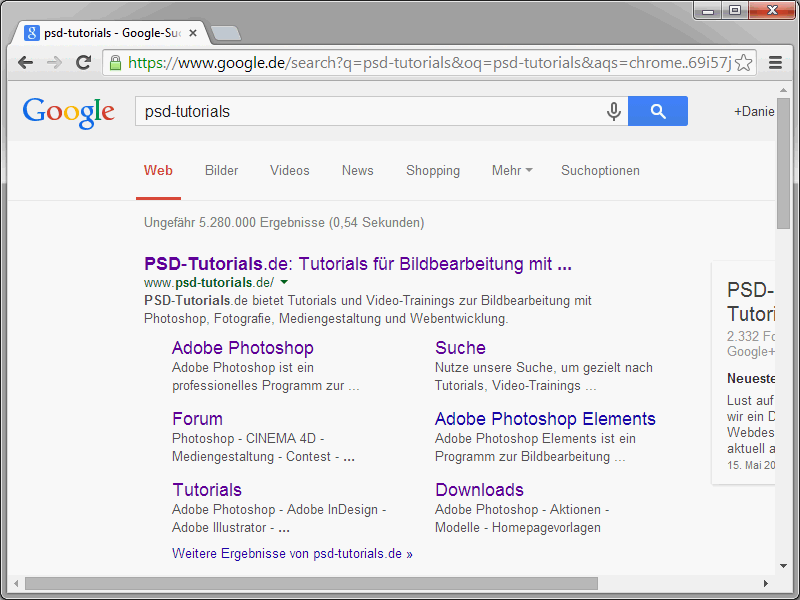Click the PSD-Tutori knowledge panel heading
Image resolution: width=800 pixels, height=600 pixels.
click(x=751, y=302)
